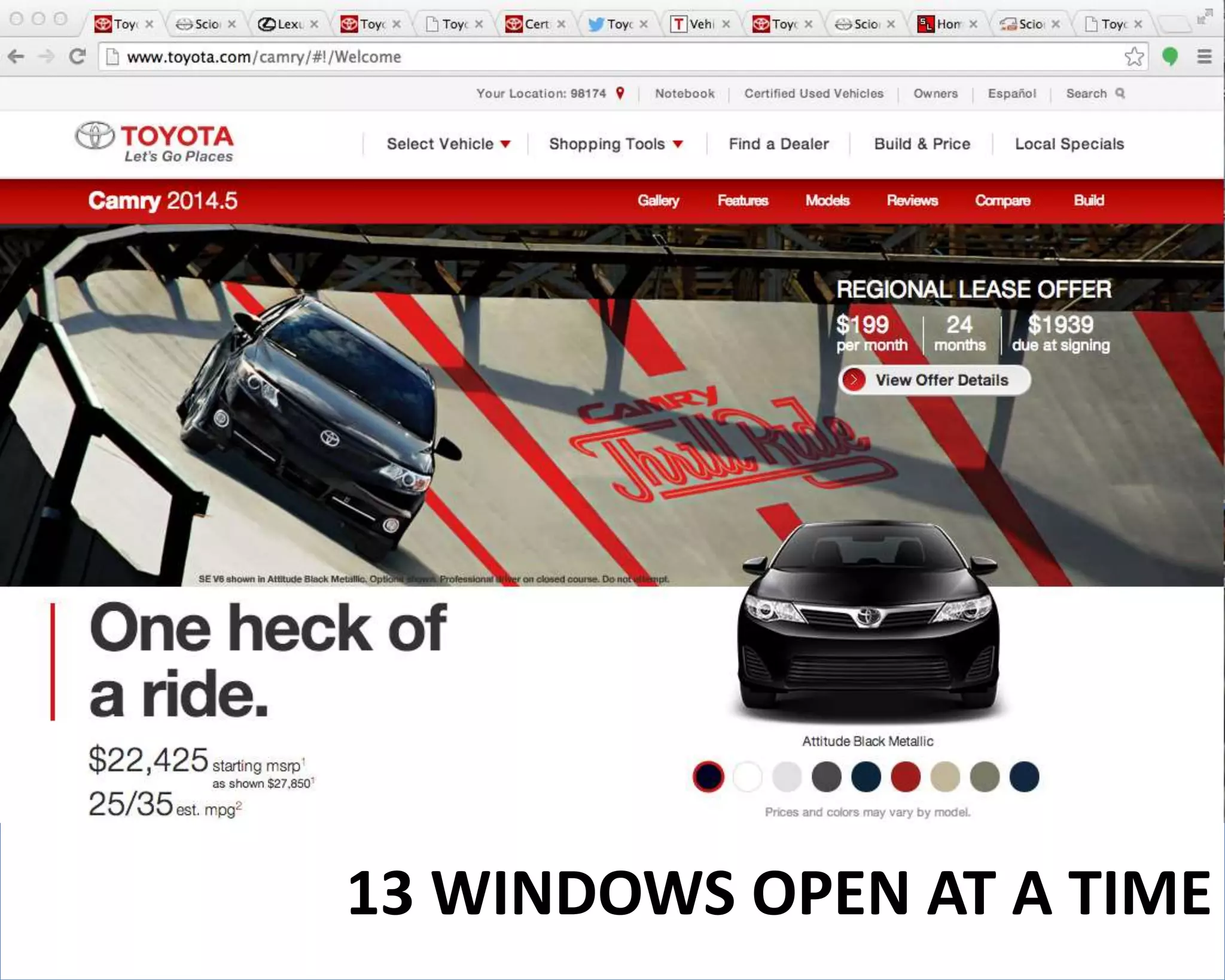Close the Twitter Toyota tab
Viewport: 1225px width, 980px height.
(x=644, y=24)
